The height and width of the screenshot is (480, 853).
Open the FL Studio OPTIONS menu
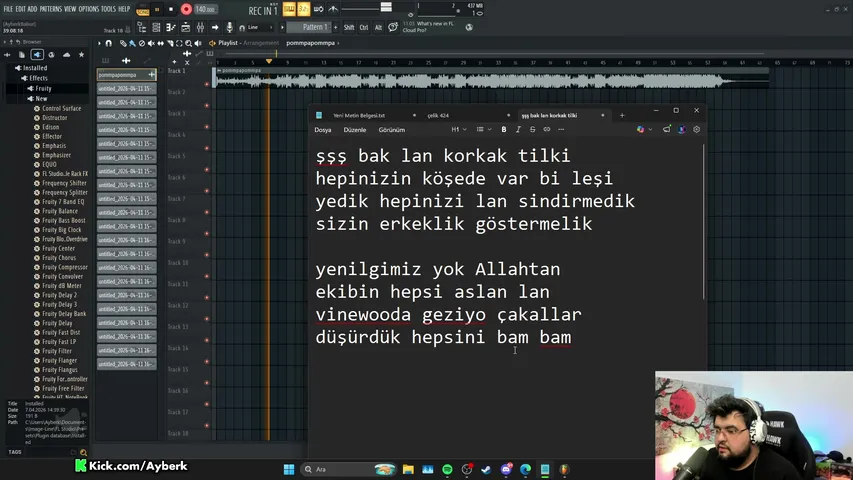89,9
